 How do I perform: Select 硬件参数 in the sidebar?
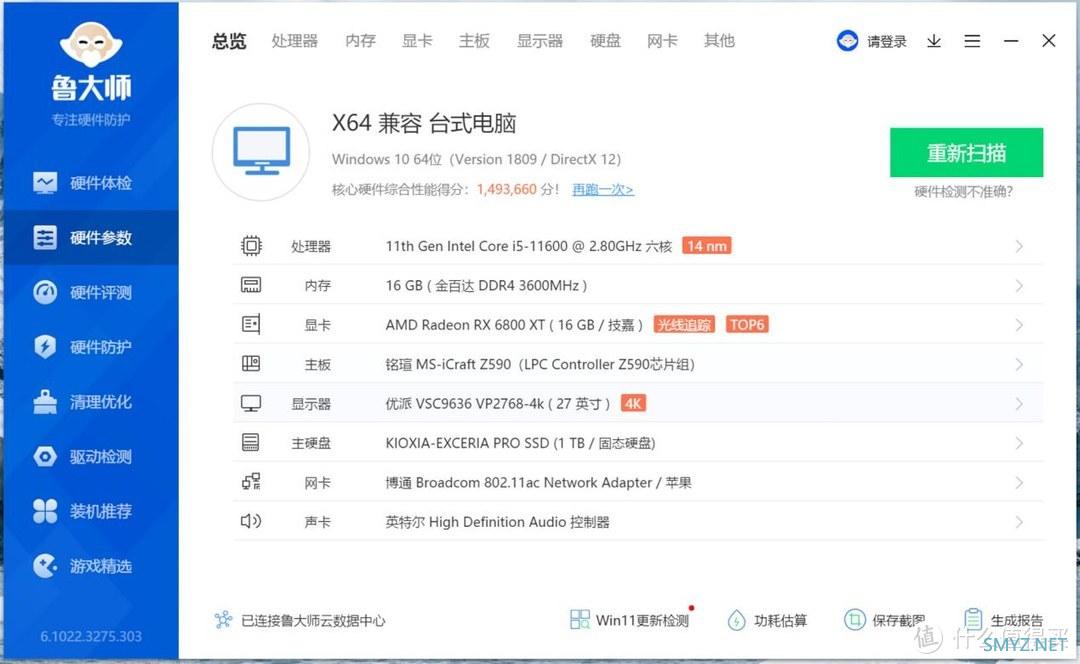(x=91, y=238)
